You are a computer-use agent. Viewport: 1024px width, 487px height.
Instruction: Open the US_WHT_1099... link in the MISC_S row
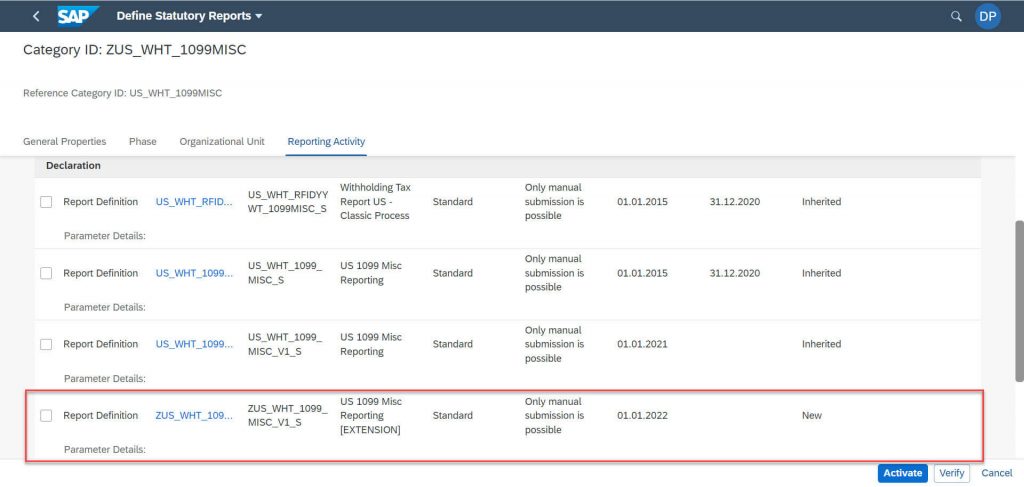pyautogui.click(x=194, y=273)
